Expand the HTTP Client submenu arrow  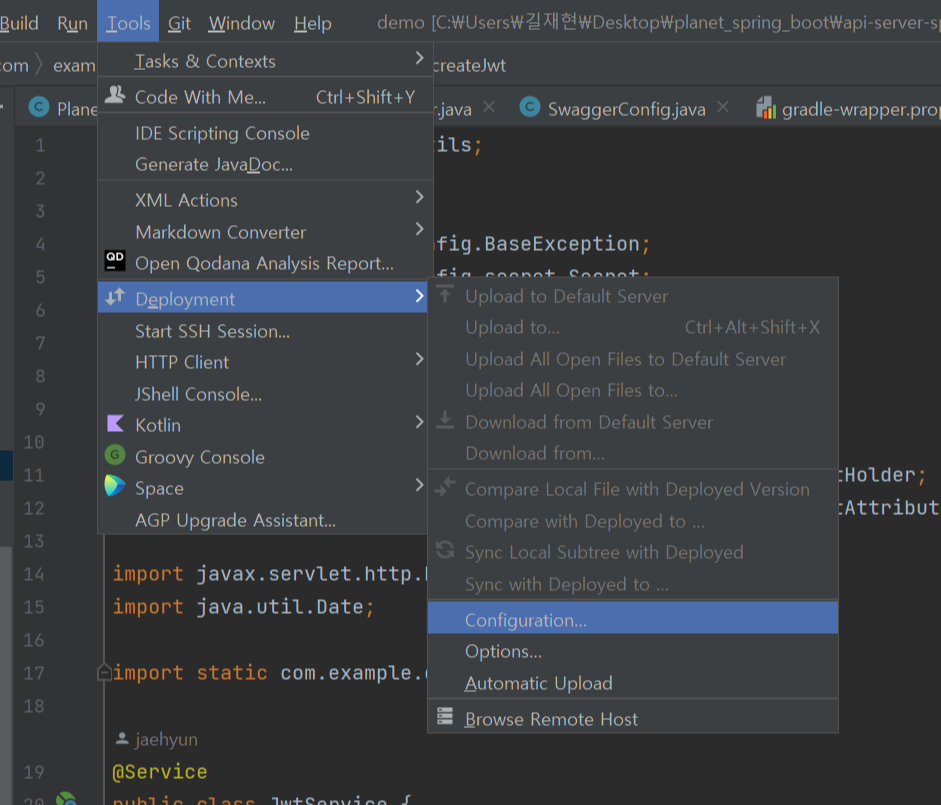point(419,359)
